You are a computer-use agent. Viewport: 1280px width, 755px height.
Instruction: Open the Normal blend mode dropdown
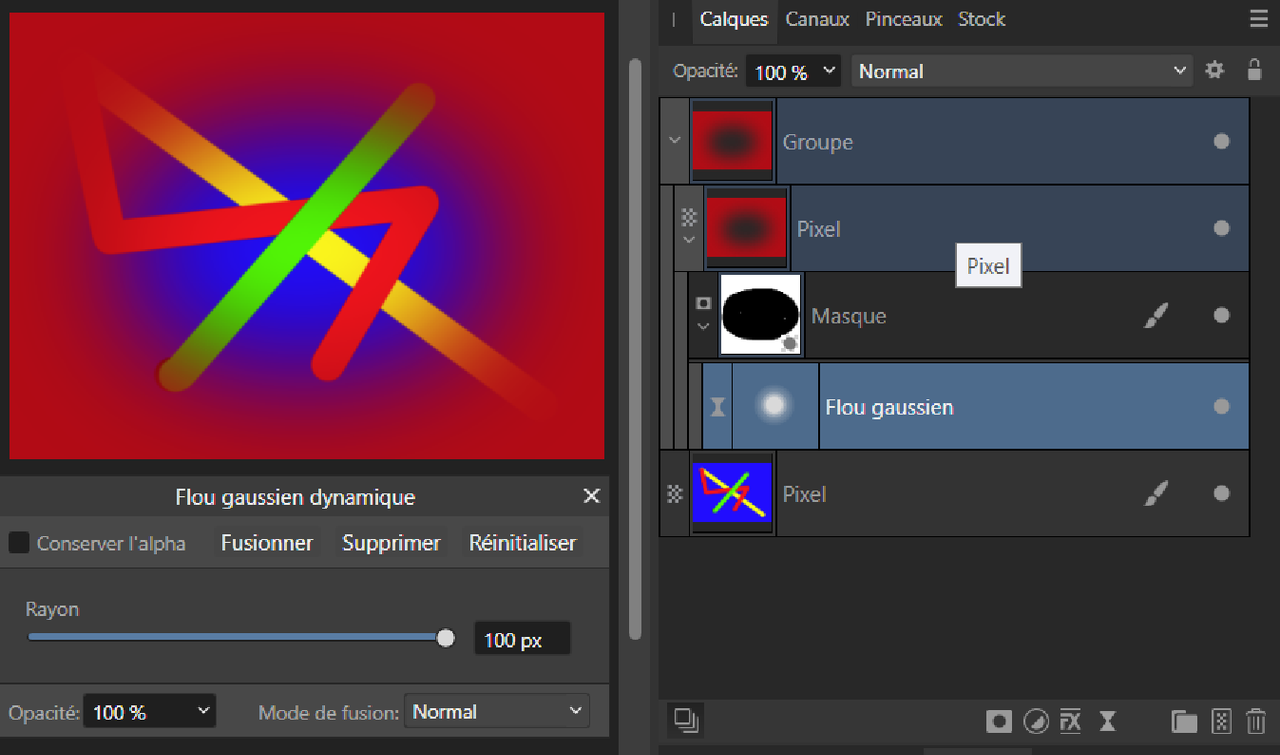click(x=1021, y=70)
